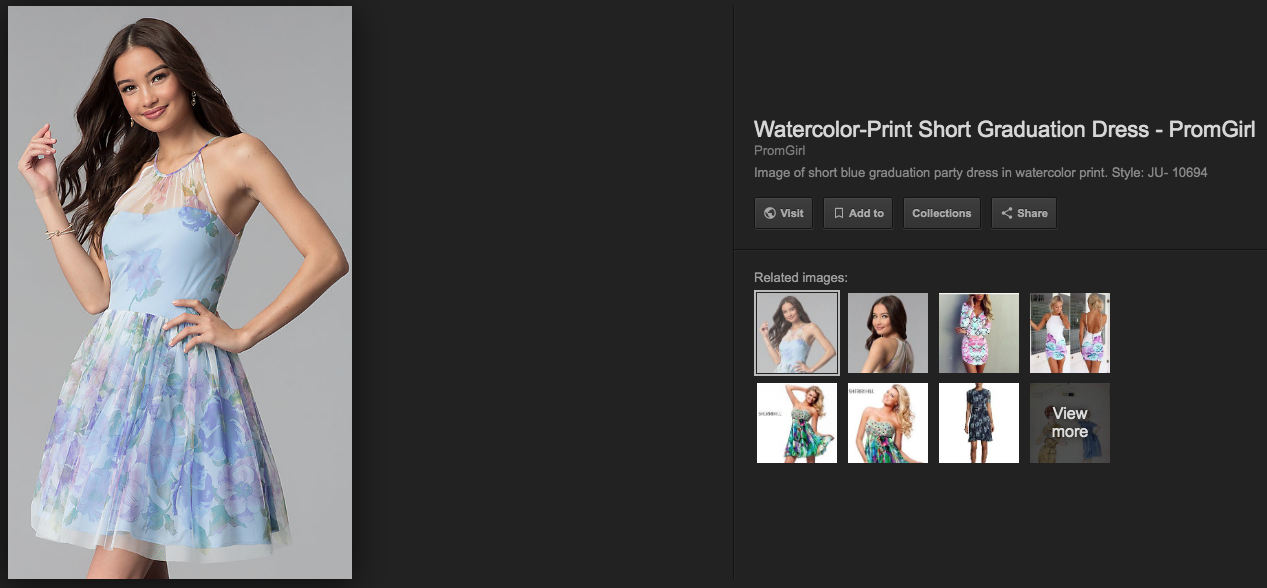Click the Add to text label
This screenshot has height=588, width=1267.
pos(866,213)
